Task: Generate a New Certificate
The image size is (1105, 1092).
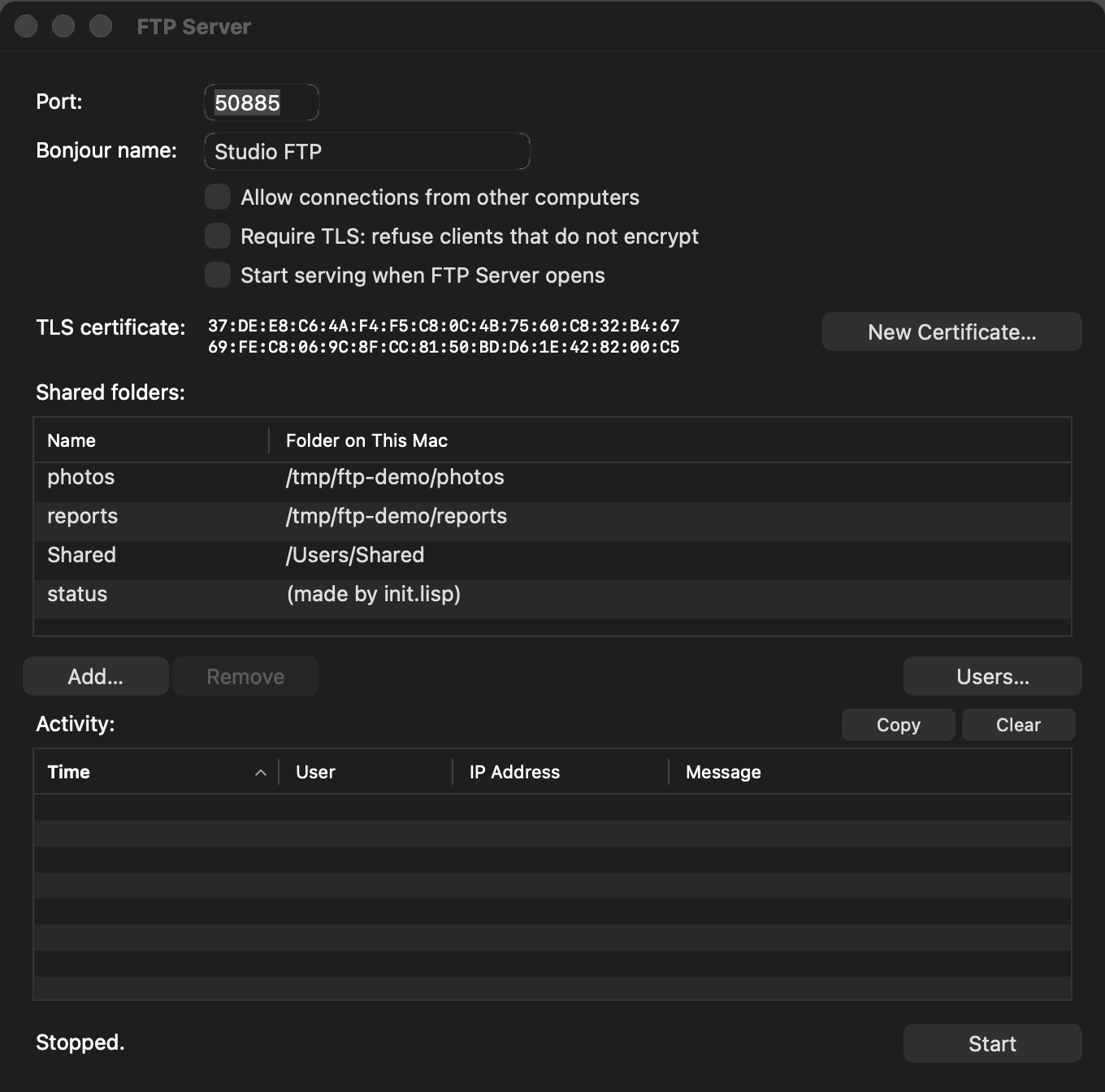Action: 951,331
